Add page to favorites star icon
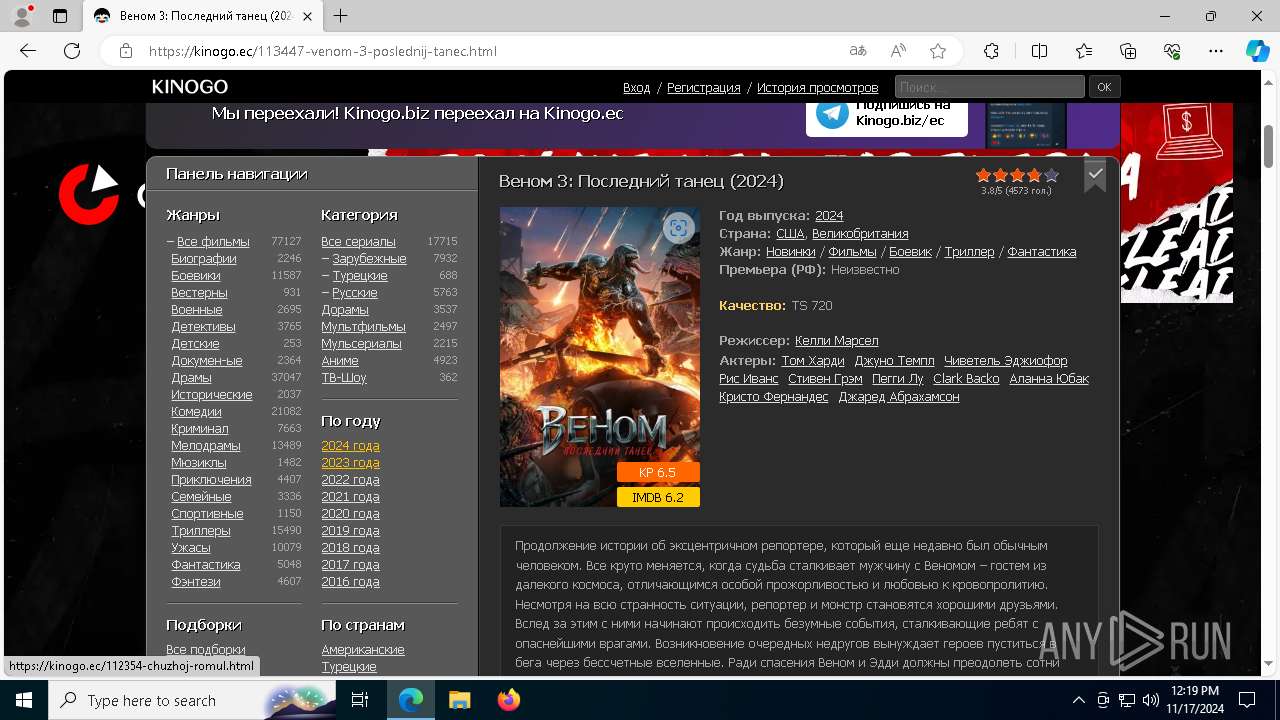The image size is (1280, 720). 938,51
